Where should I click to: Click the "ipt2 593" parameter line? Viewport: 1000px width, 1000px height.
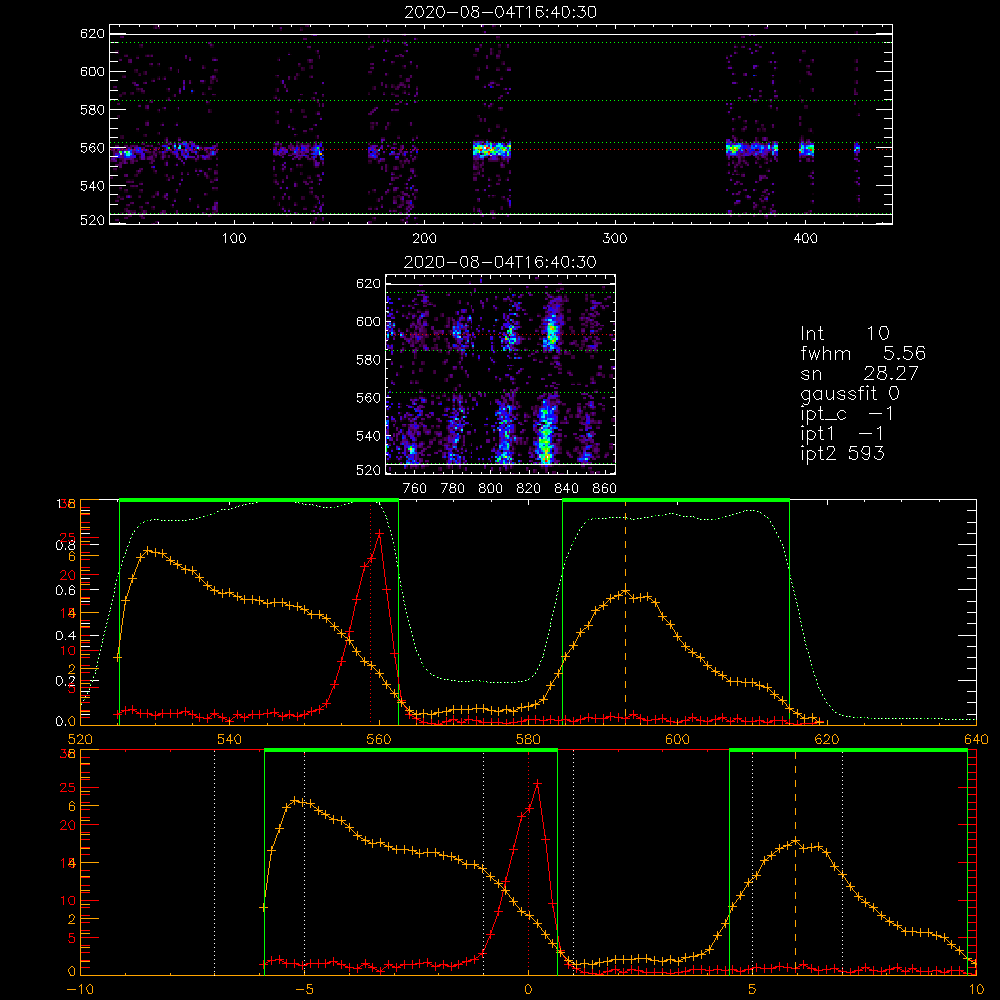842,453
